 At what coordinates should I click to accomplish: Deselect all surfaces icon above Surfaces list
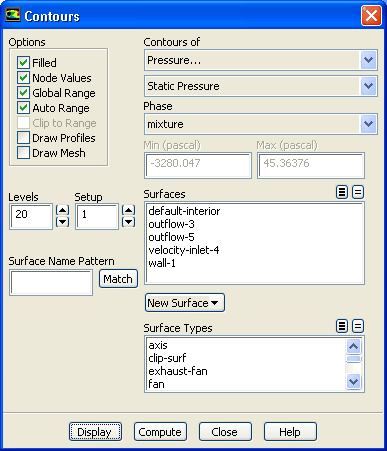pyautogui.click(x=358, y=192)
